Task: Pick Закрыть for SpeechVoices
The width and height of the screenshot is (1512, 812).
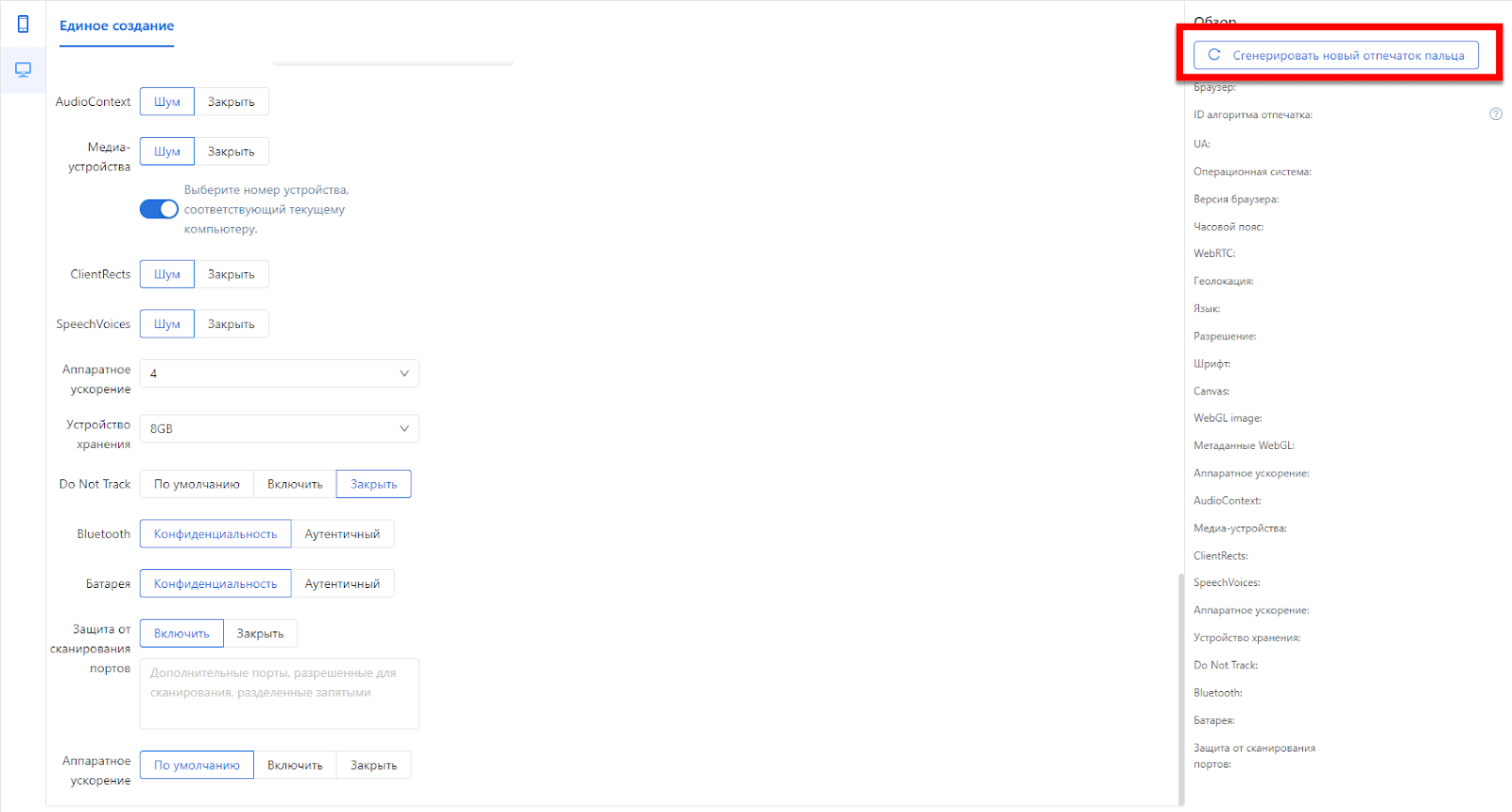Action: pos(232,323)
